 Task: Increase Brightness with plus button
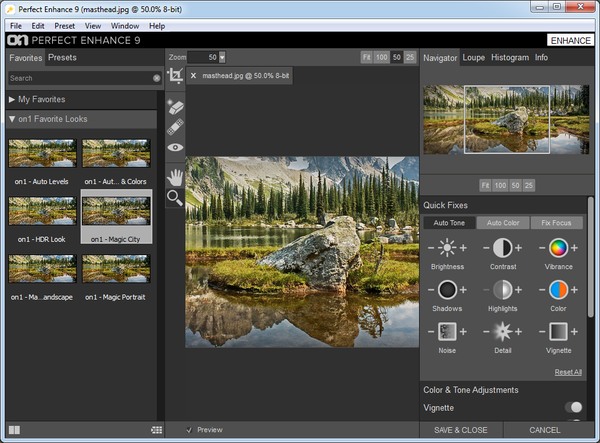(463, 248)
